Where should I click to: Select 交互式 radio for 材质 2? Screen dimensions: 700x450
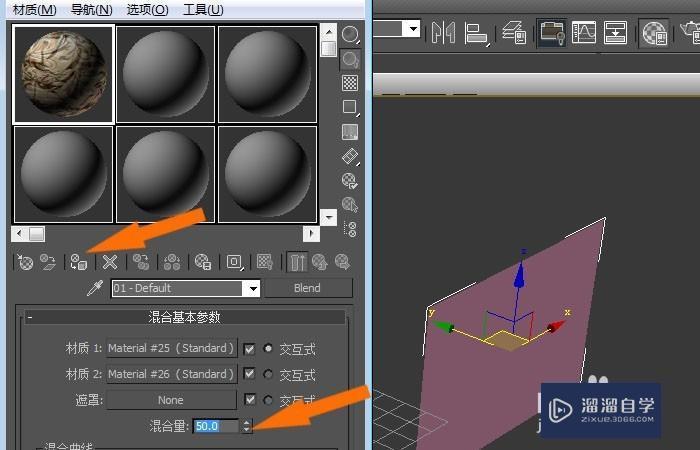[x=268, y=374]
